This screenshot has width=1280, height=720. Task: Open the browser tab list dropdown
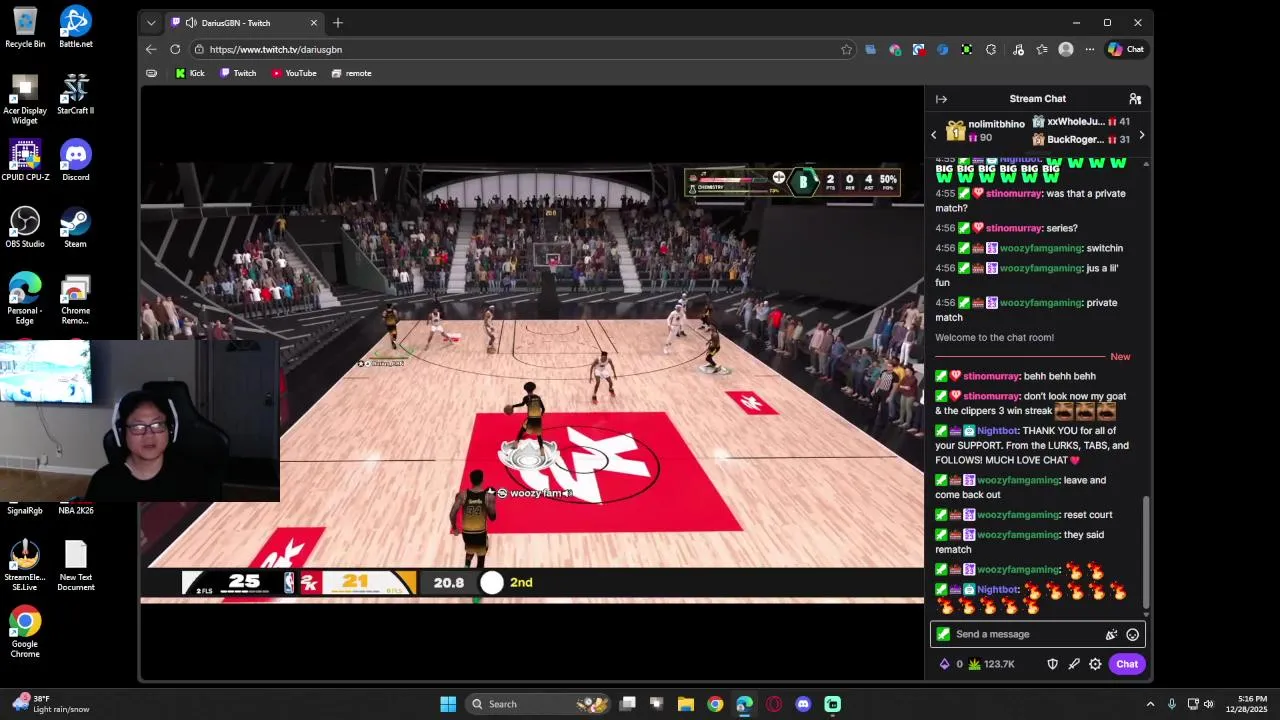coord(151,22)
